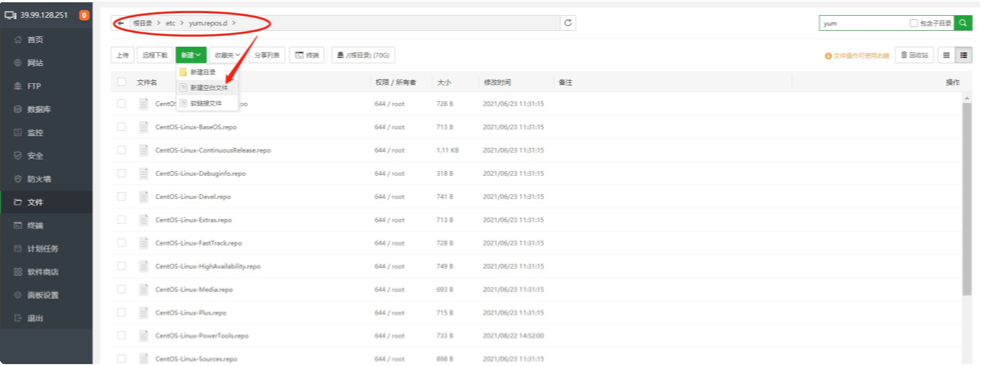
Task: Tick the select-all checkbox in header
Action: coord(121,82)
